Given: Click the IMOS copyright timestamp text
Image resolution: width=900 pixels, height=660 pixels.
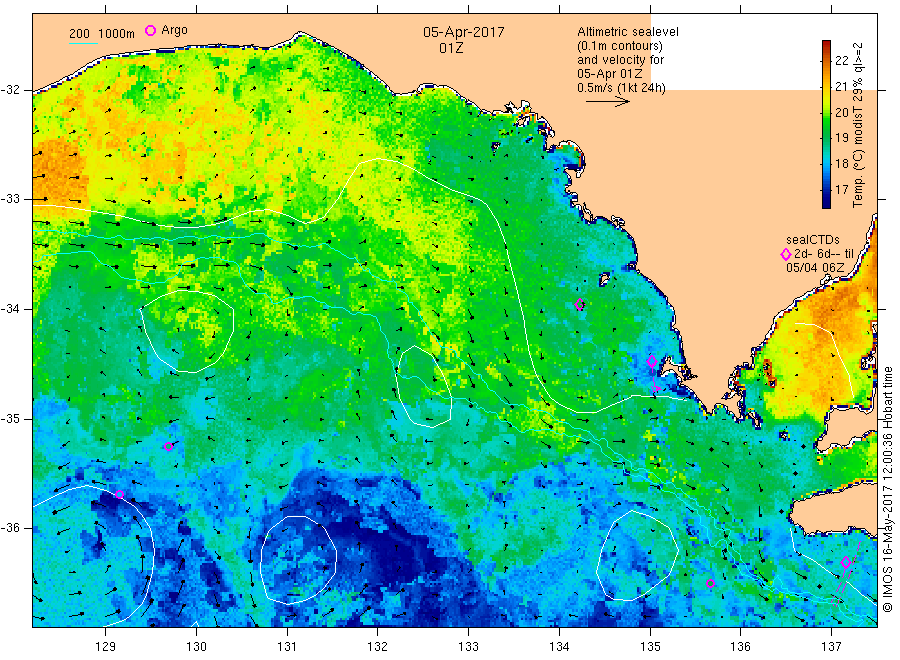Looking at the screenshot, I should click(x=887, y=489).
